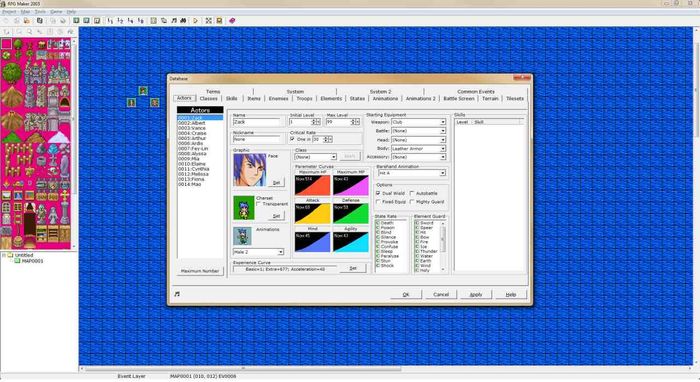Select the tree tile in the tileset palette
700x382 pixels.
click(x=18, y=44)
